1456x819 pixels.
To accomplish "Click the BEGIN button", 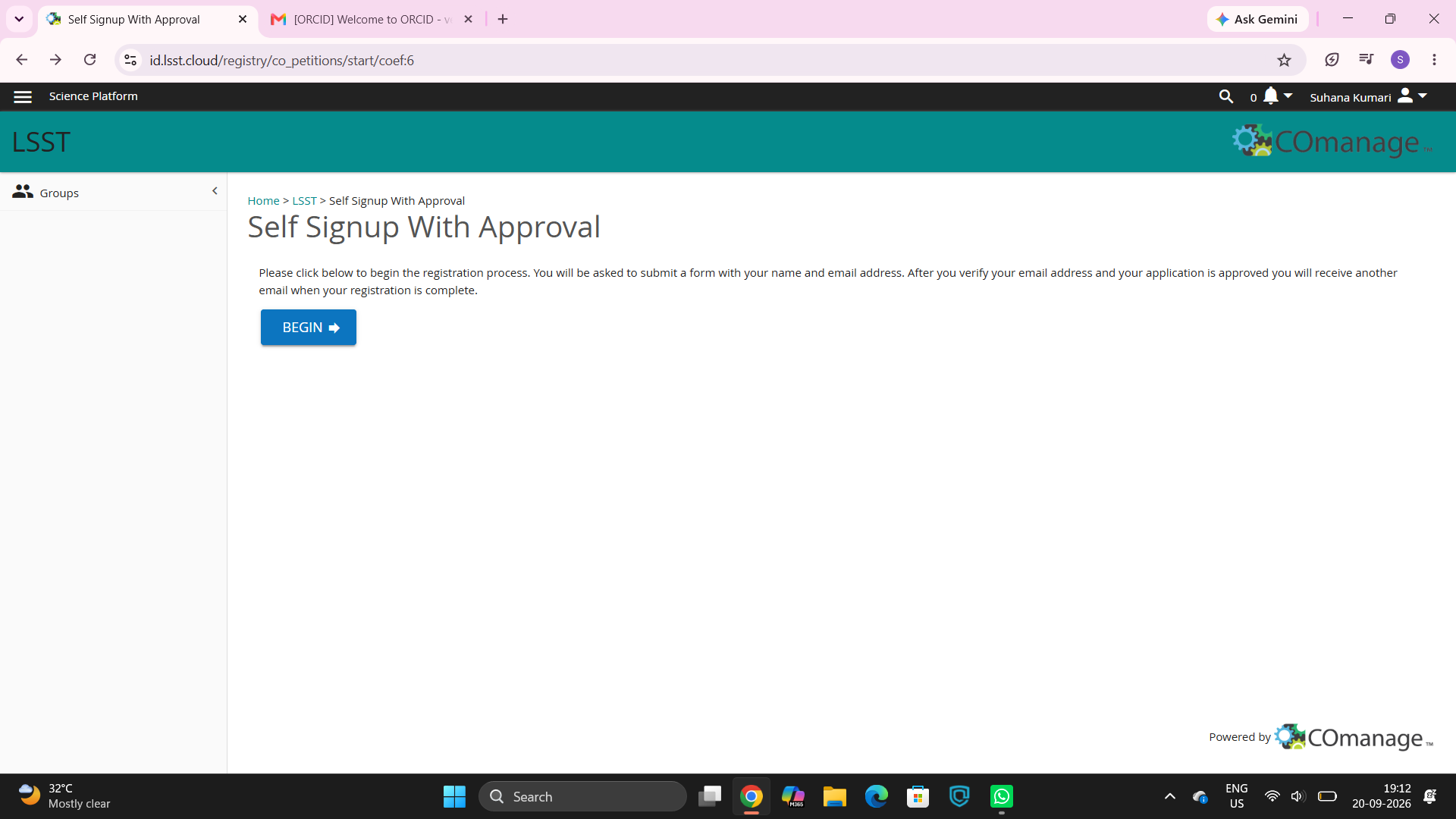I will [309, 328].
